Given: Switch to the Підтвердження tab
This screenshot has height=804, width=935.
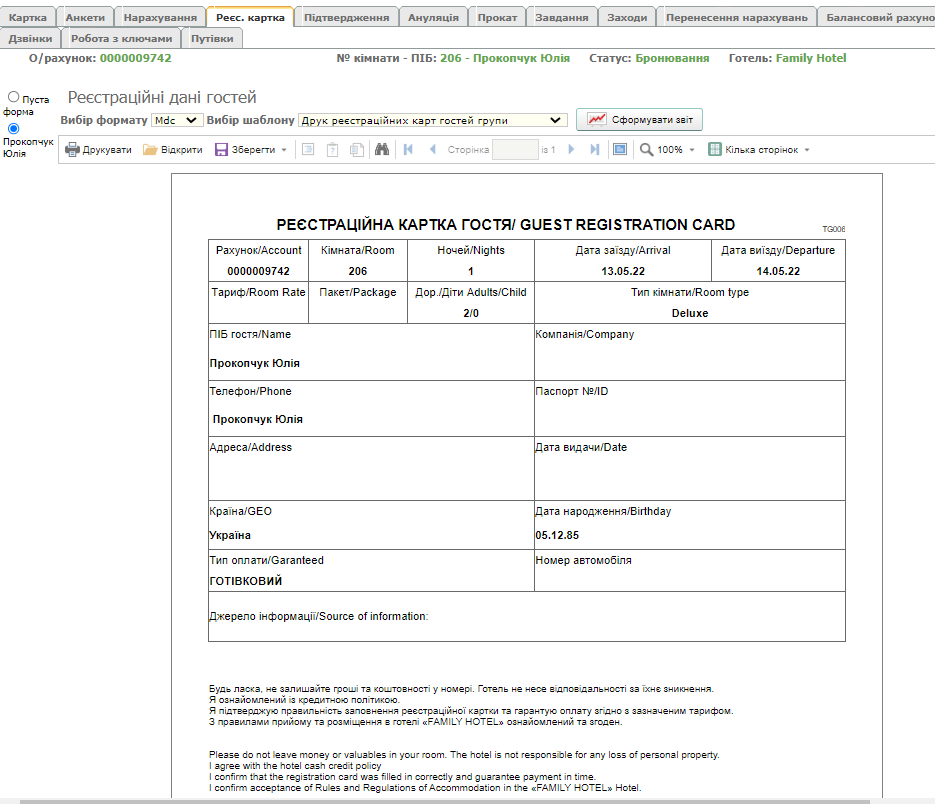Looking at the screenshot, I should coord(346,17).
